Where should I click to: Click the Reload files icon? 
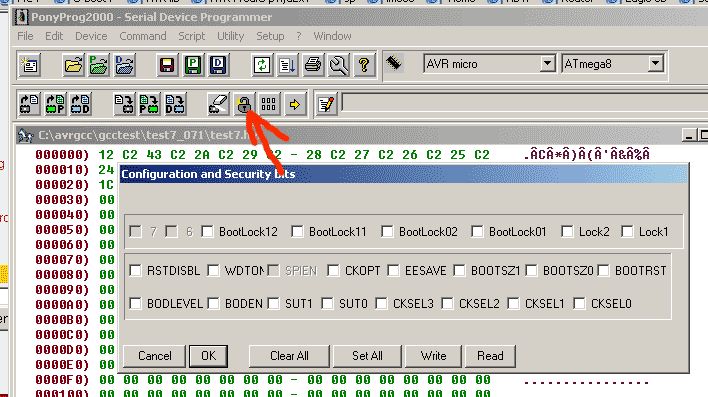pyautogui.click(x=262, y=65)
